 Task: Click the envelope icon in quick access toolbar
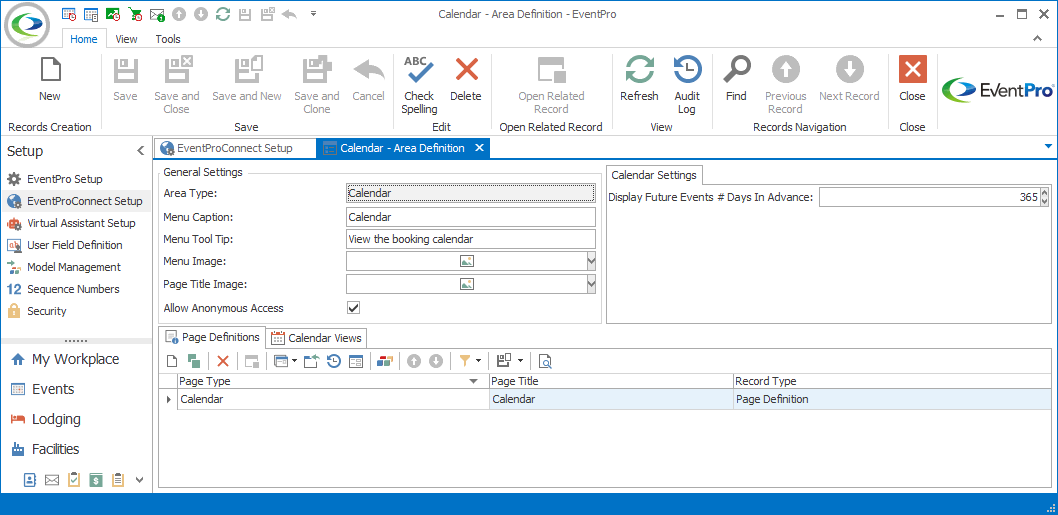(157, 13)
